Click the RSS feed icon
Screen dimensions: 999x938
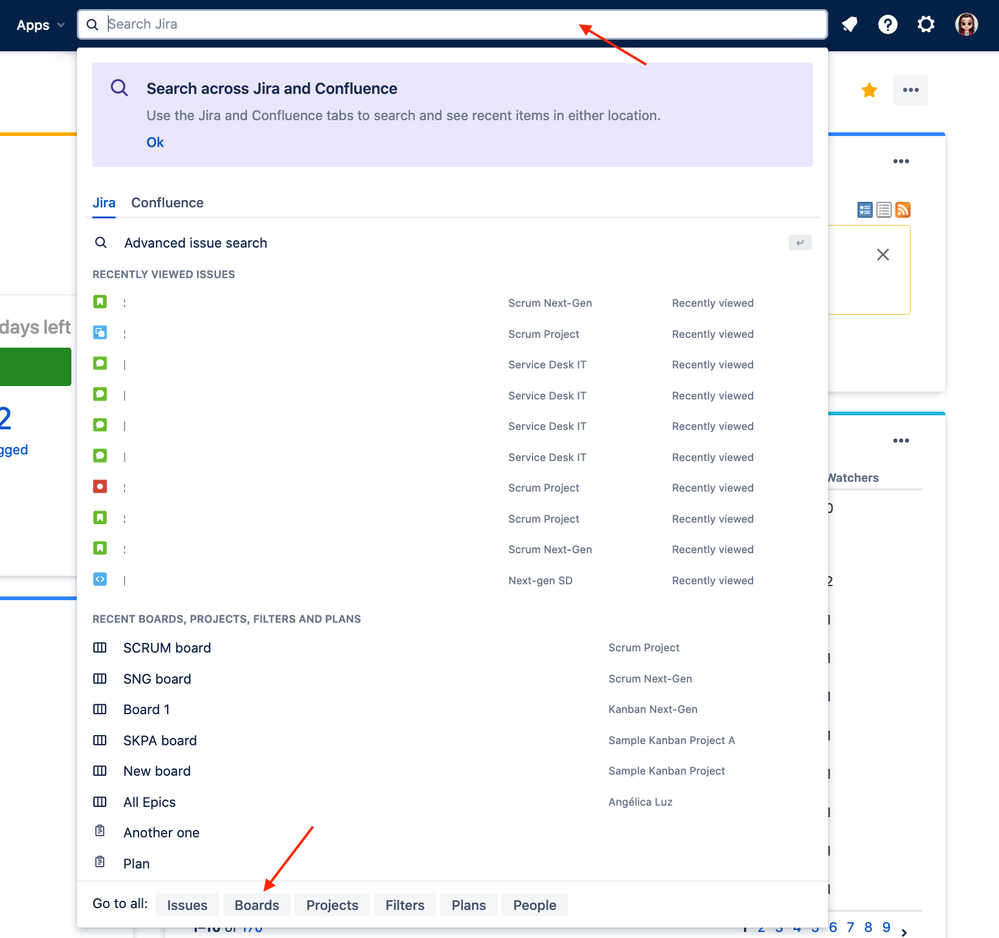903,210
